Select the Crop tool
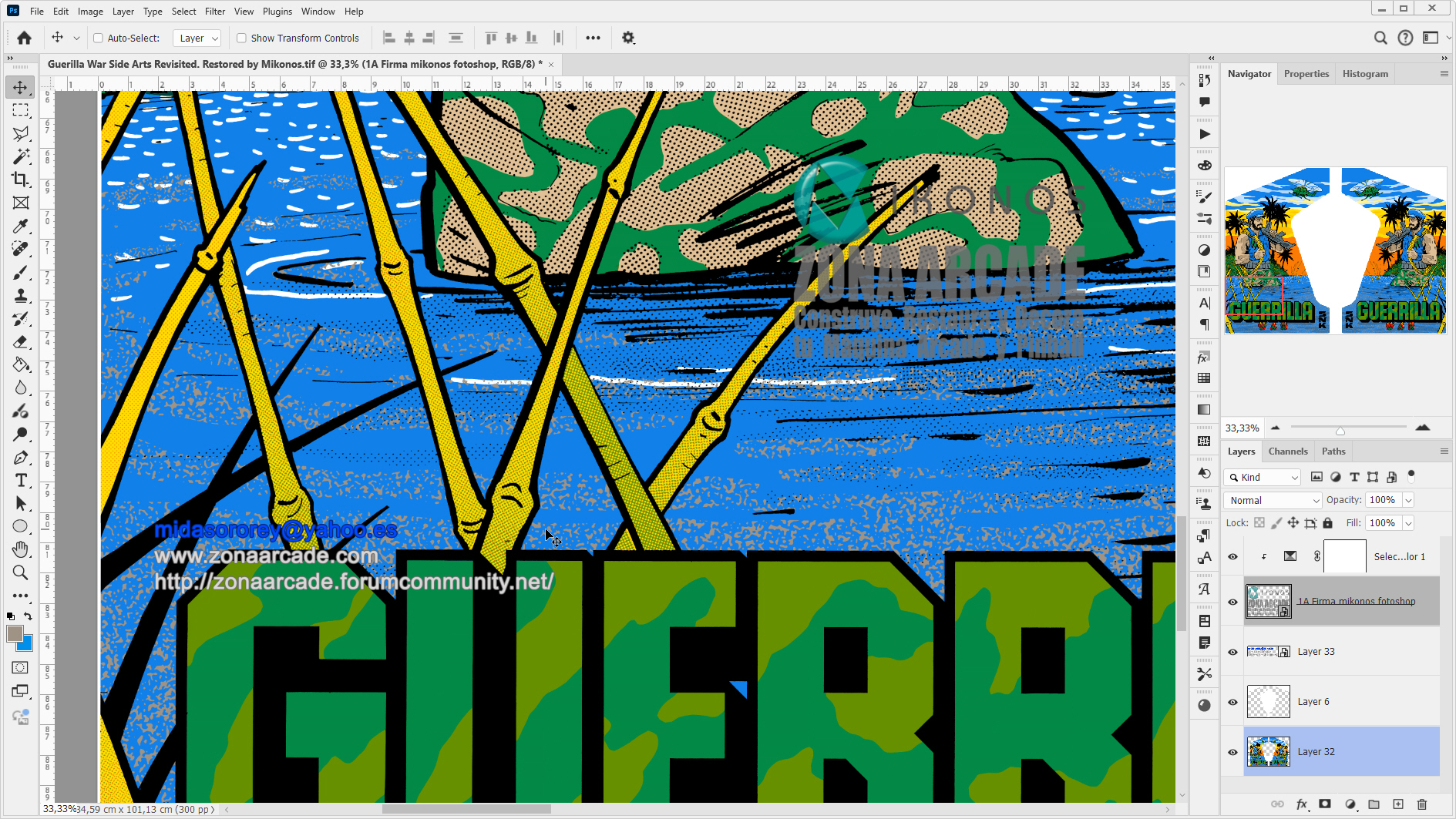Image resolution: width=1456 pixels, height=819 pixels. click(x=21, y=180)
